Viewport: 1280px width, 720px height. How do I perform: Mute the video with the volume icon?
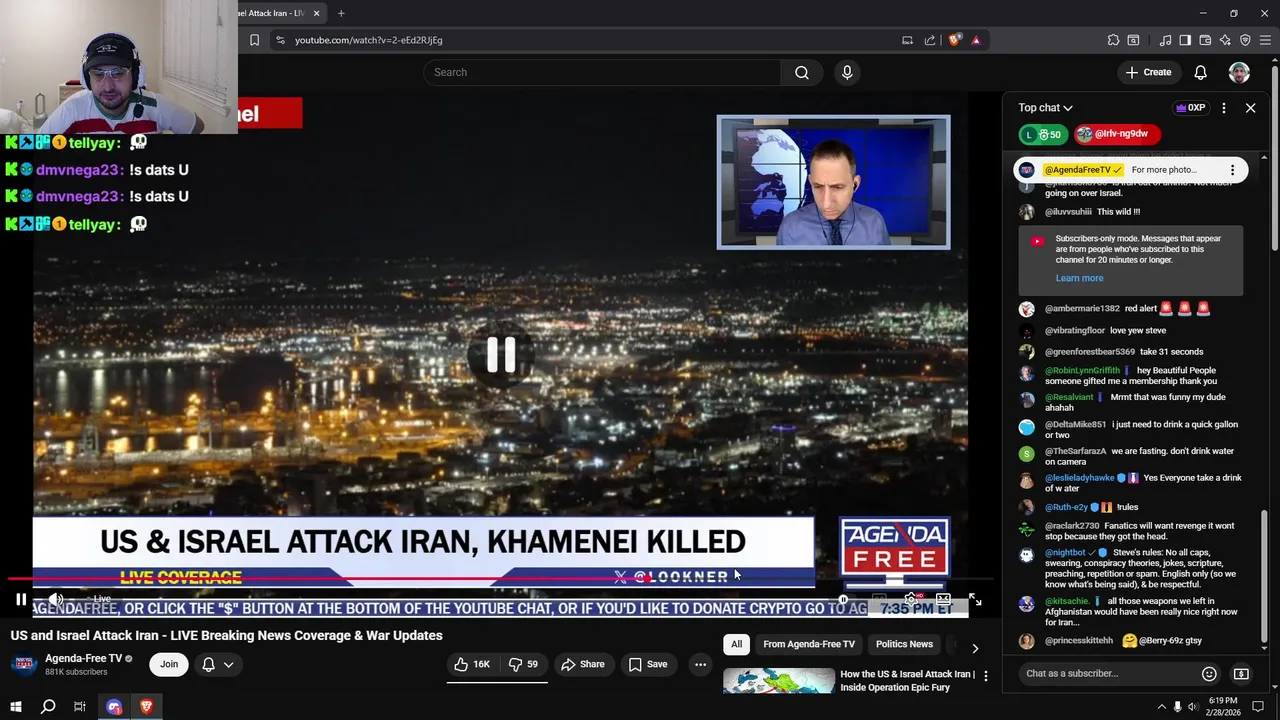pyautogui.click(x=57, y=600)
